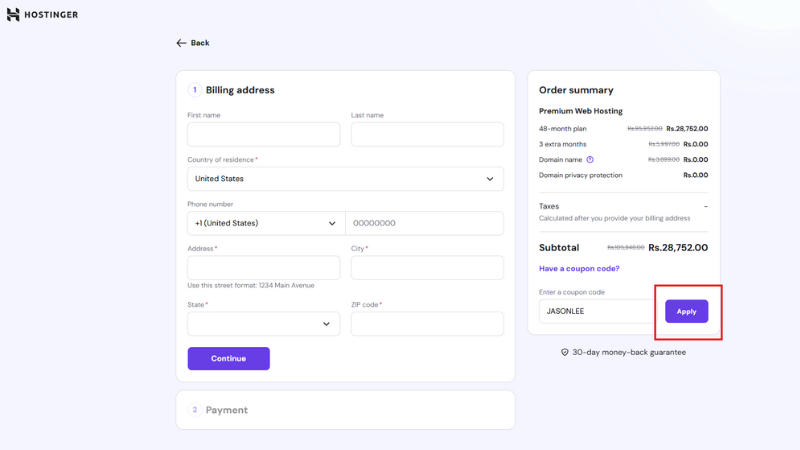The height and width of the screenshot is (450, 800).
Task: Click into the City field
Action: point(427,267)
